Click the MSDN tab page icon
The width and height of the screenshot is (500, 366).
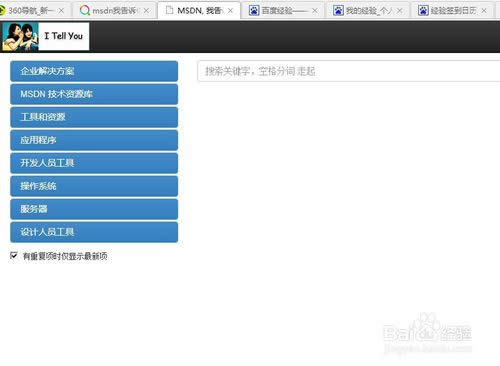tap(169, 10)
